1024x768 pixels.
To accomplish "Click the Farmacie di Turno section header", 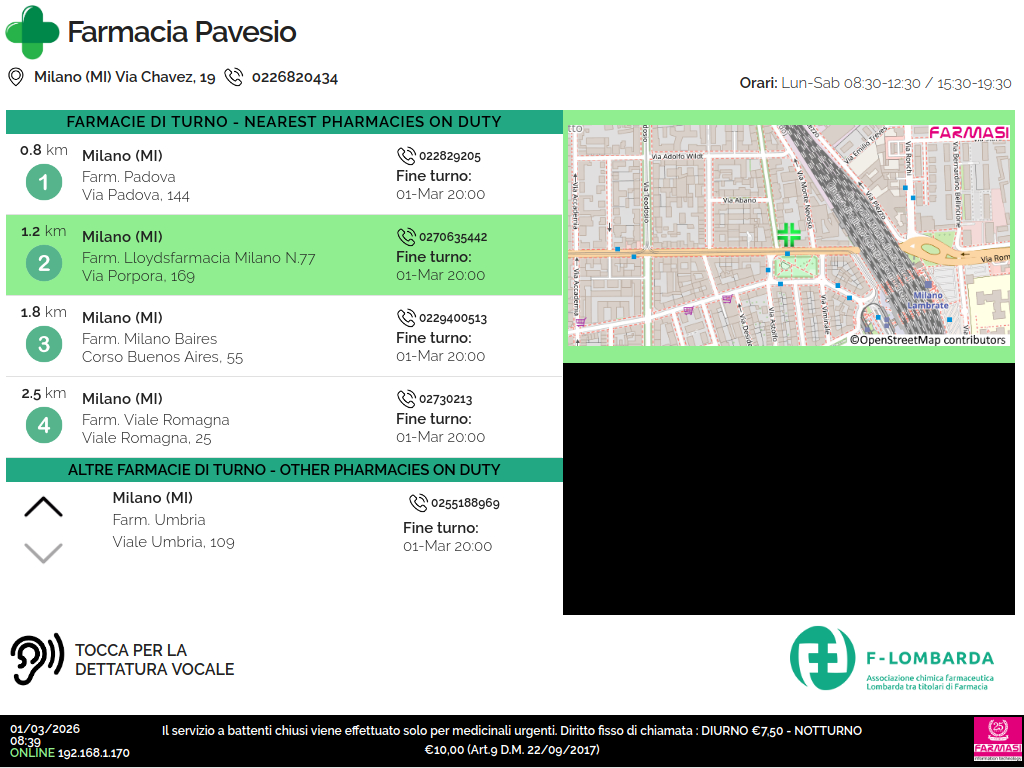I will (x=284, y=122).
